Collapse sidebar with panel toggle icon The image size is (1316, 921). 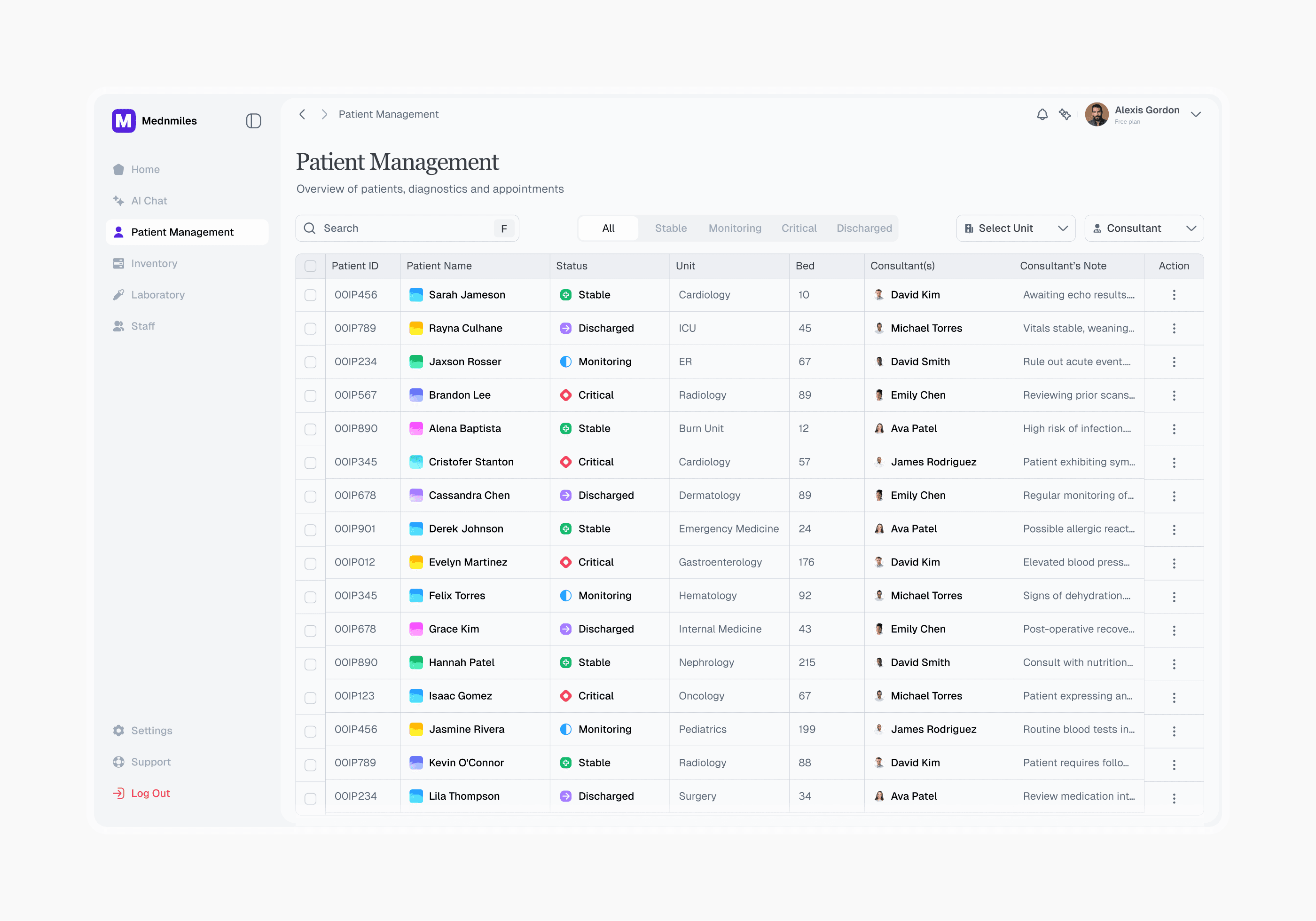click(x=253, y=120)
